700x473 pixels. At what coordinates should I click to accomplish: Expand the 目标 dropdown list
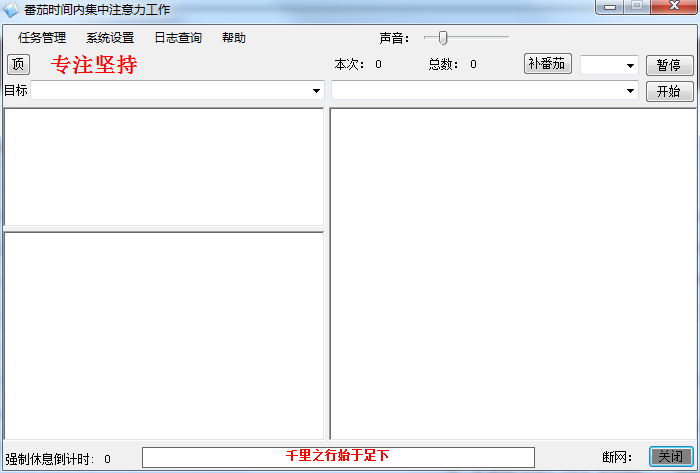(317, 91)
